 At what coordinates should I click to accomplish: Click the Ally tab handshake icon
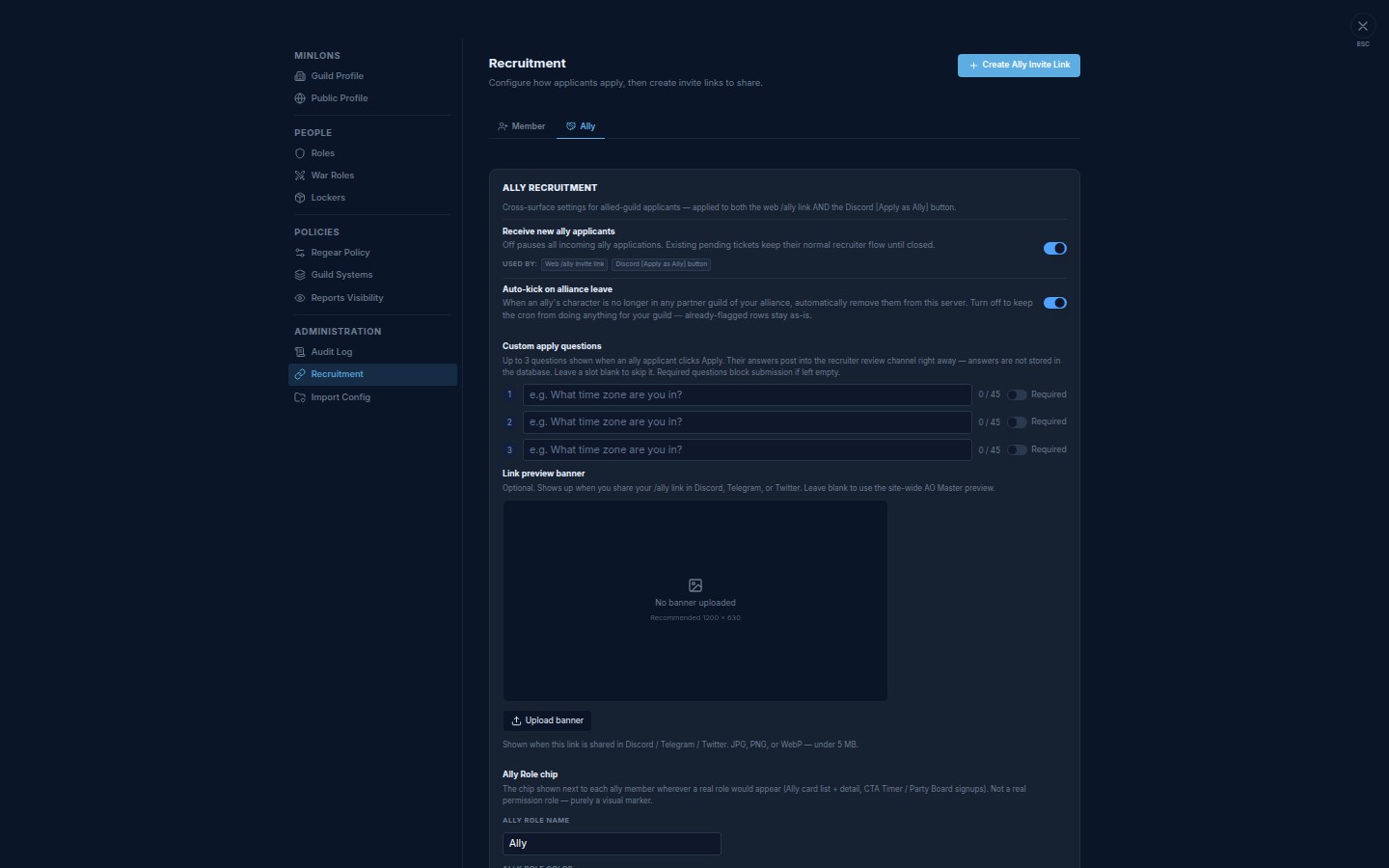point(571,126)
